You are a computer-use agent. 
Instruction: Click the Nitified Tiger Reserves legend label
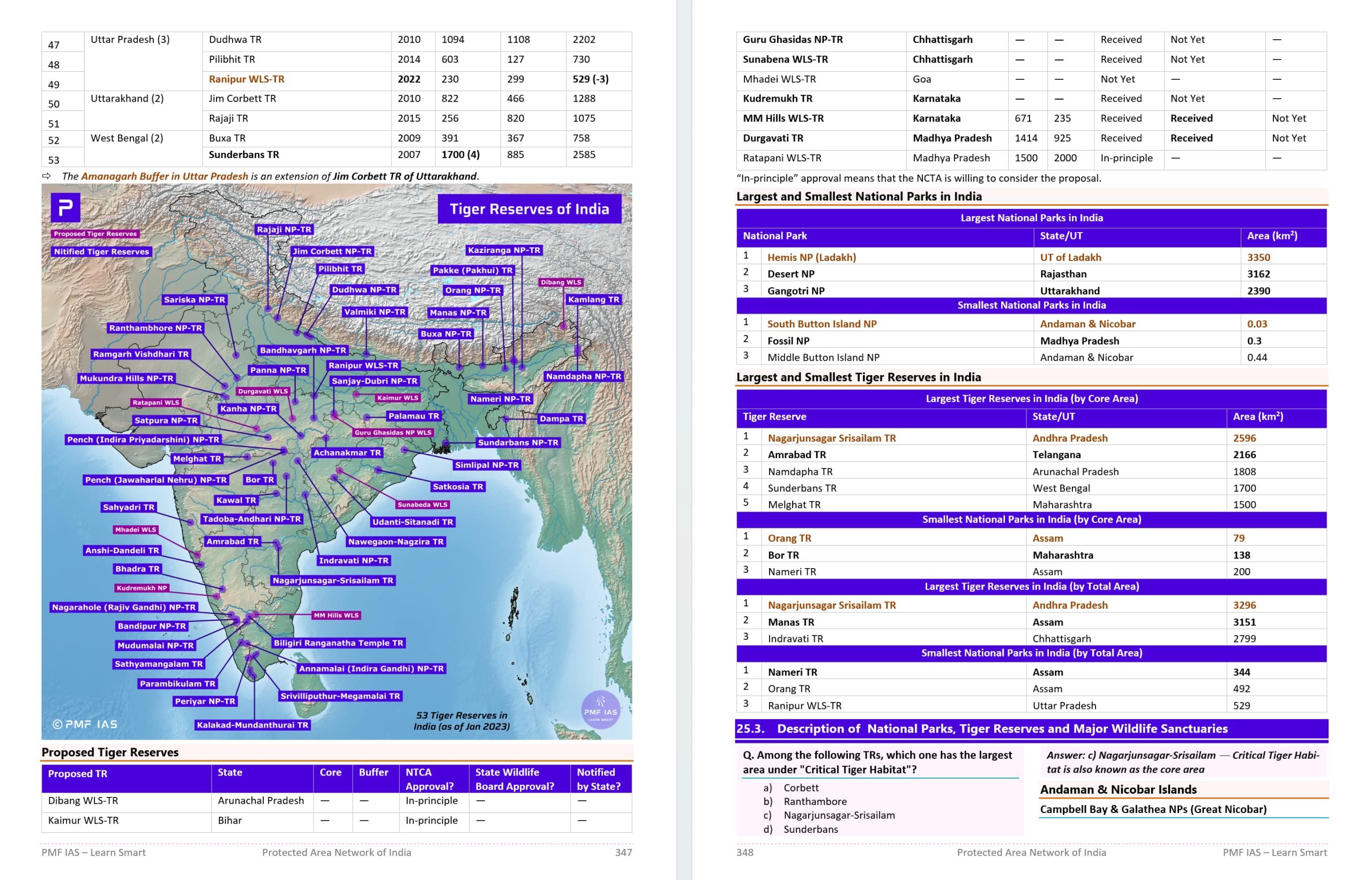tap(101, 251)
